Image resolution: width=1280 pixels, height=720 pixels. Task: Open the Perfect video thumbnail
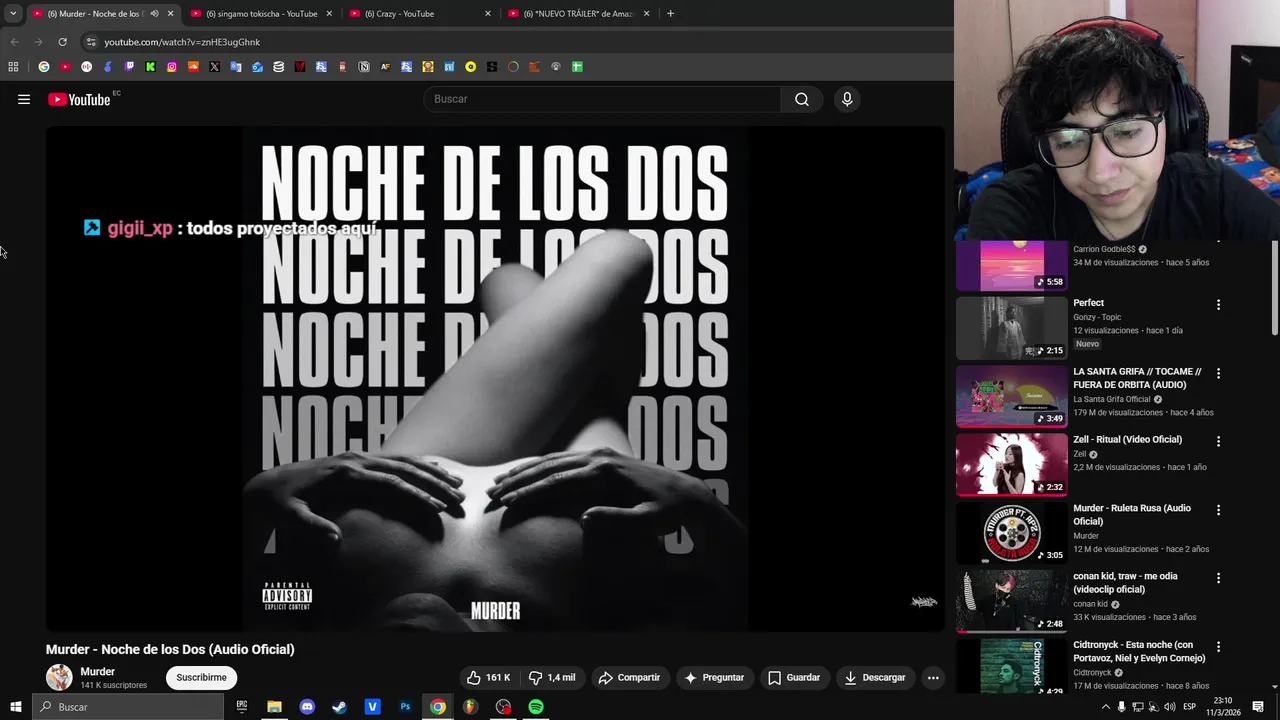(1011, 328)
